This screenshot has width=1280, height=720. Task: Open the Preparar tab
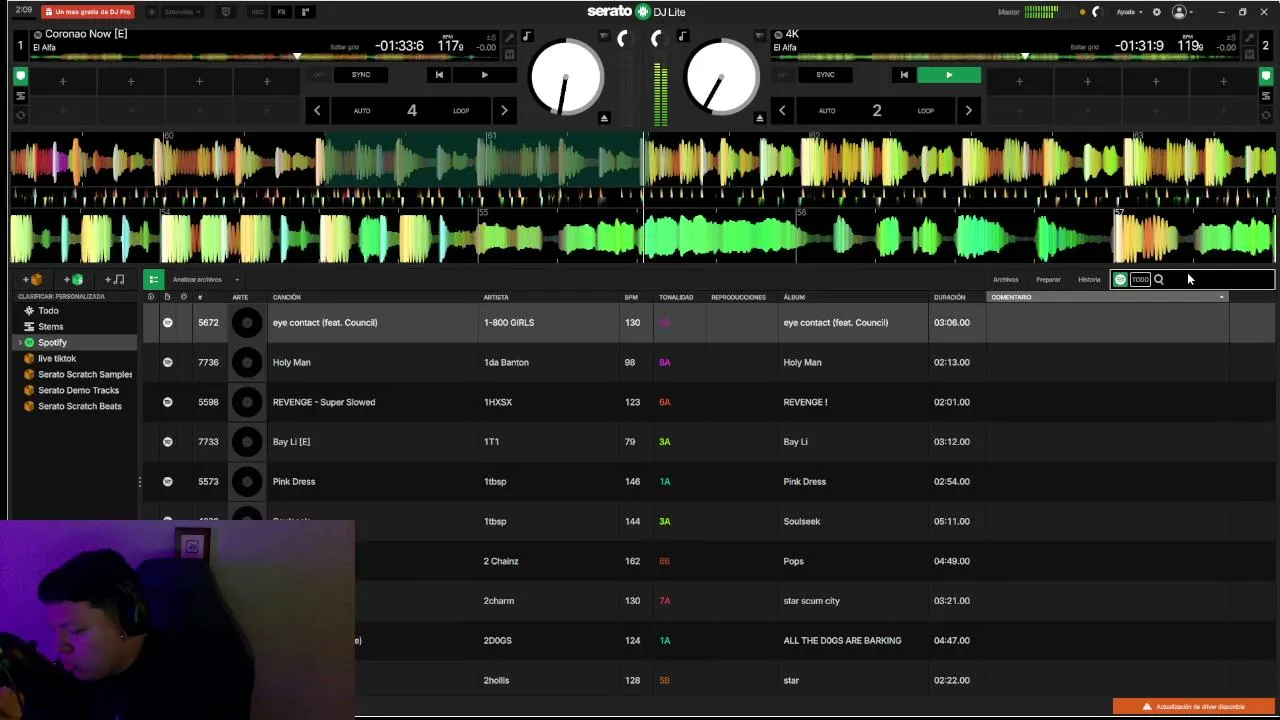point(1048,280)
